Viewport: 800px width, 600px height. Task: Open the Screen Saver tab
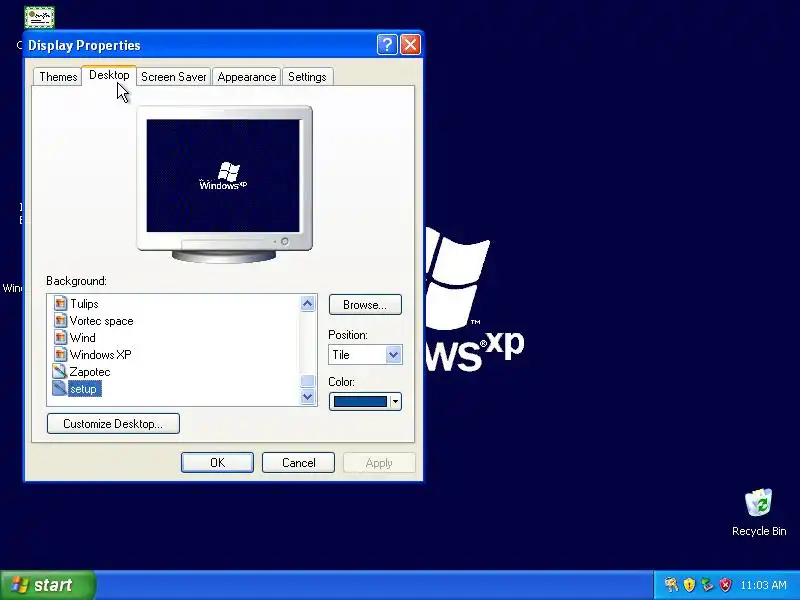[x=173, y=77]
